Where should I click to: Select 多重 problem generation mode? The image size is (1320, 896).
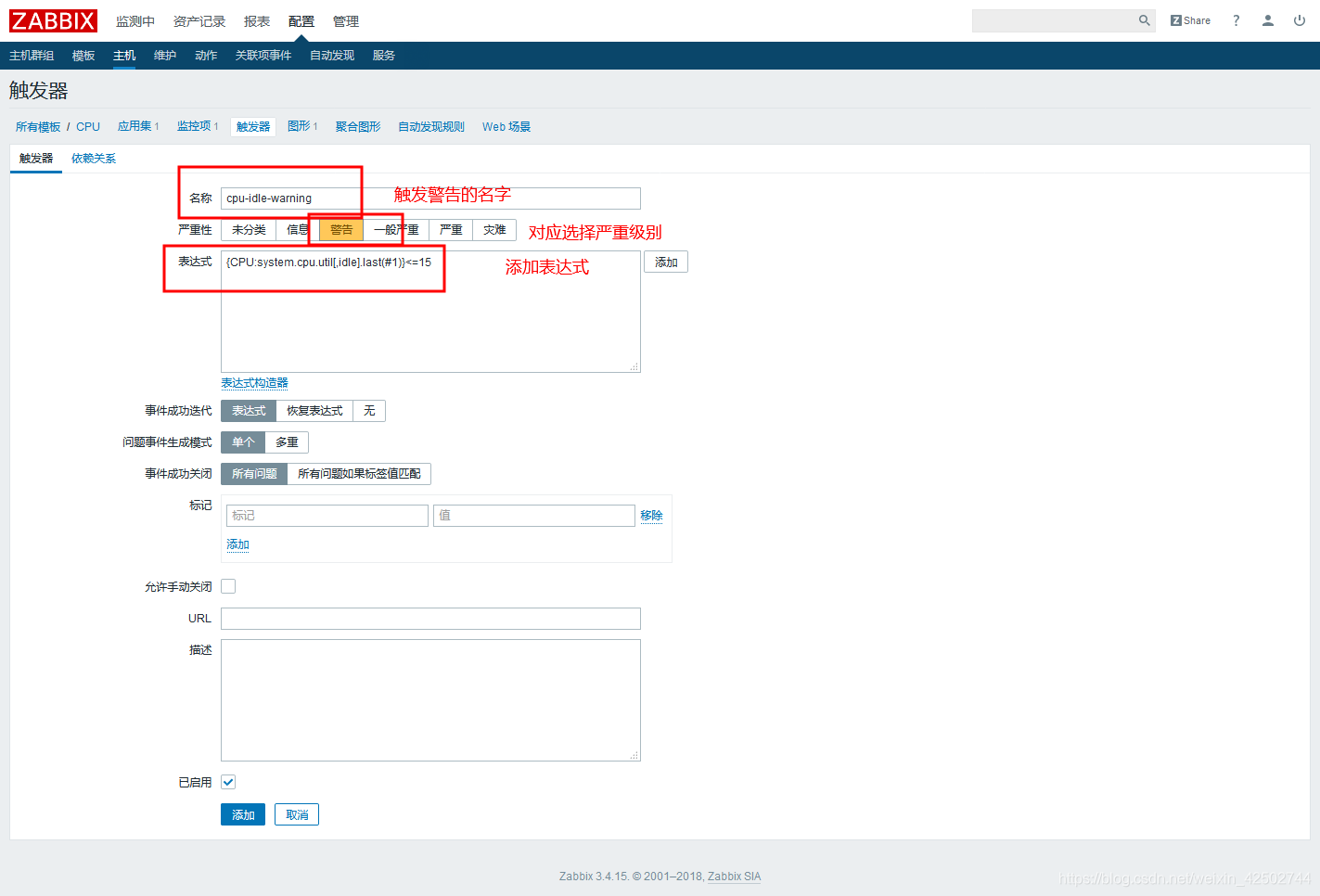(x=287, y=442)
